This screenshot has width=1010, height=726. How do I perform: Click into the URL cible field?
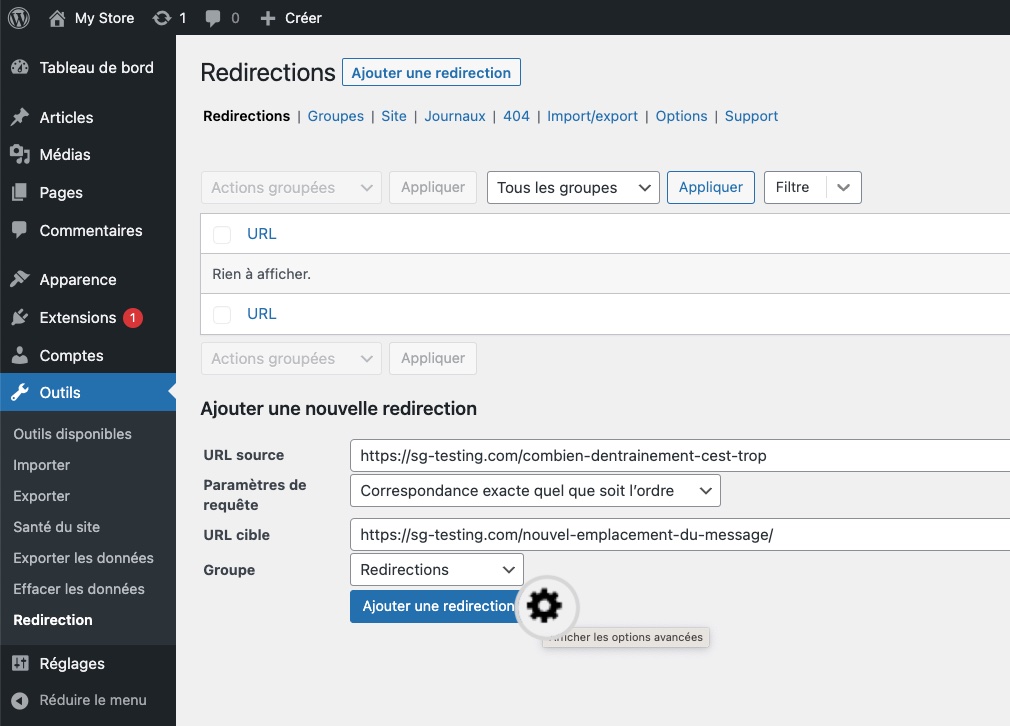click(x=680, y=535)
